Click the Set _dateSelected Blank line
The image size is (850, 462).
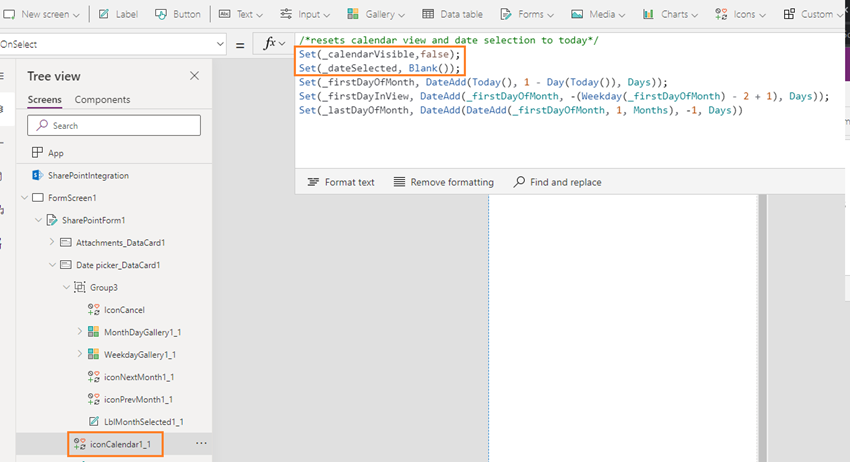click(x=379, y=68)
